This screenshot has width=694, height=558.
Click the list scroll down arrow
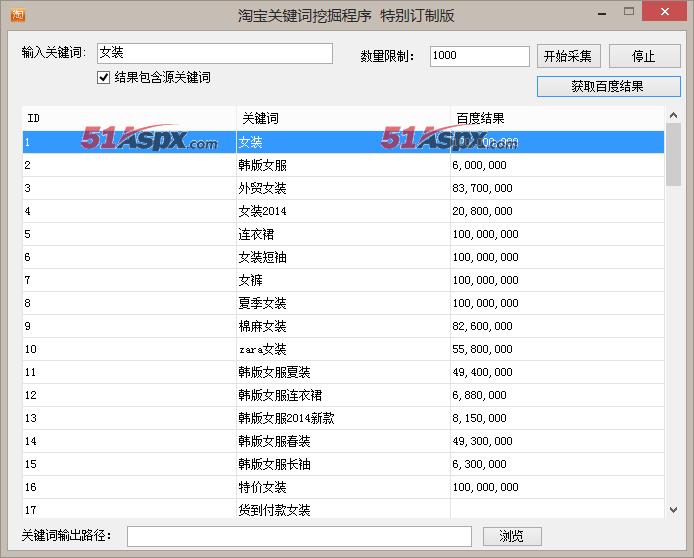click(x=674, y=510)
